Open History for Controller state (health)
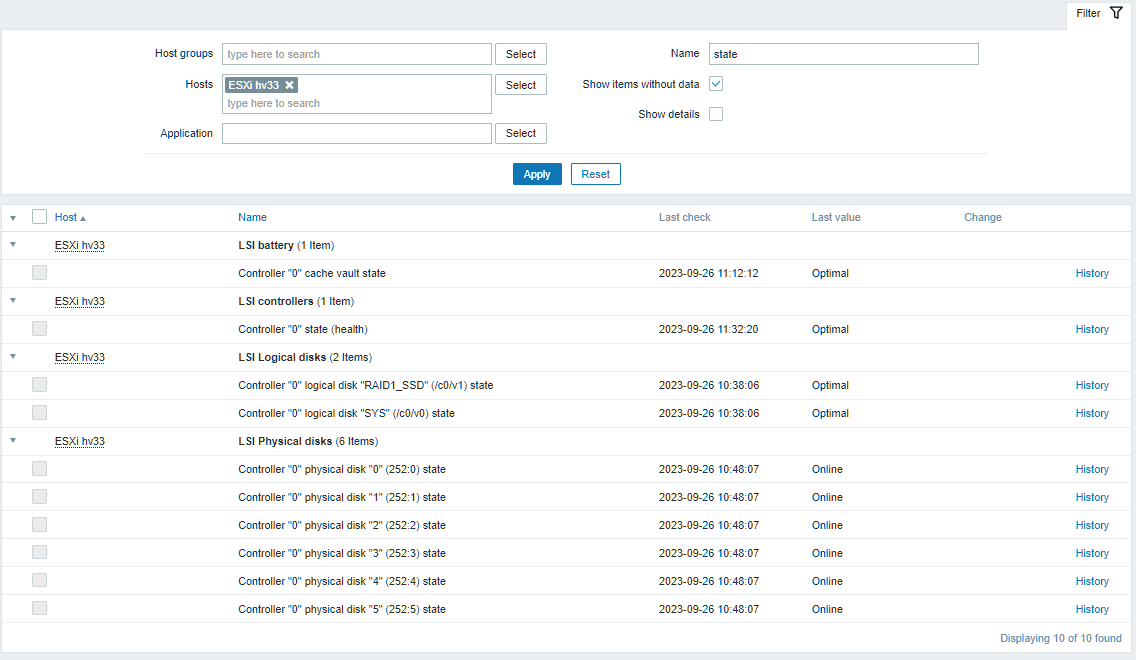This screenshot has width=1136, height=660. coord(1092,330)
